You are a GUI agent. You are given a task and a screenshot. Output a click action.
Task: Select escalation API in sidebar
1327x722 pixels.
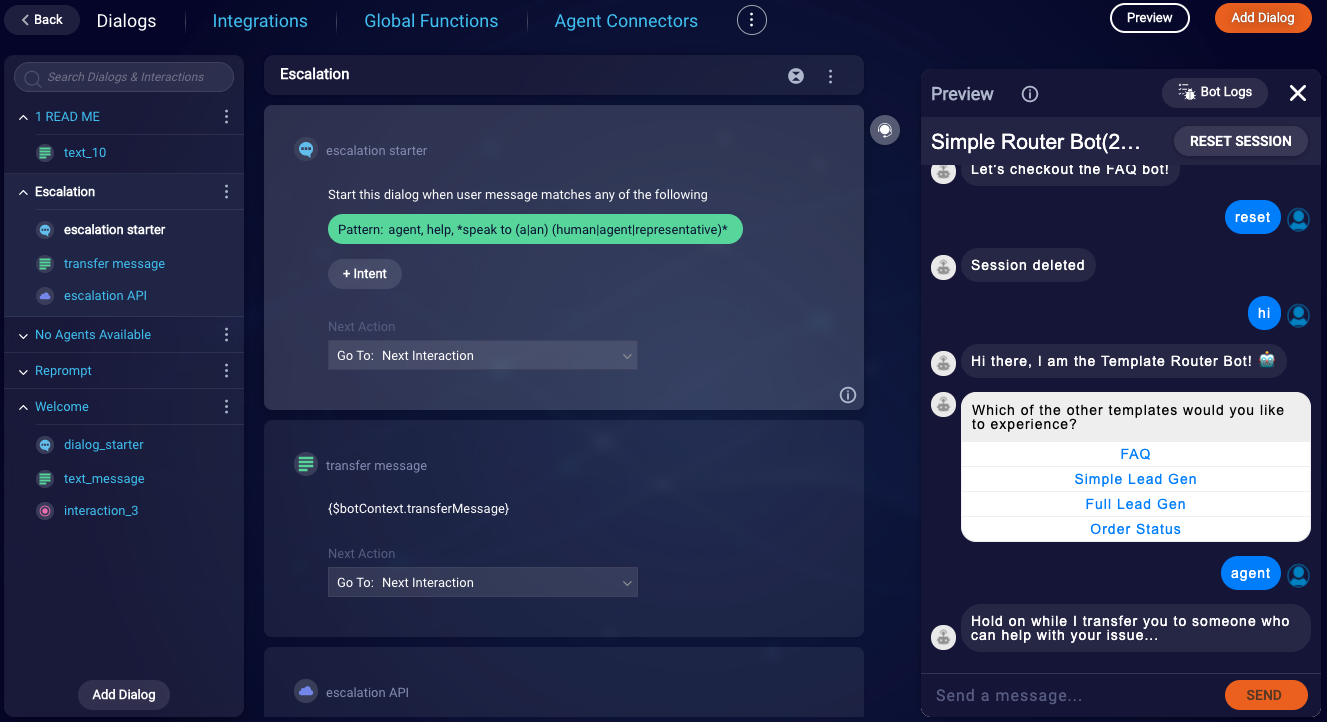pos(105,296)
